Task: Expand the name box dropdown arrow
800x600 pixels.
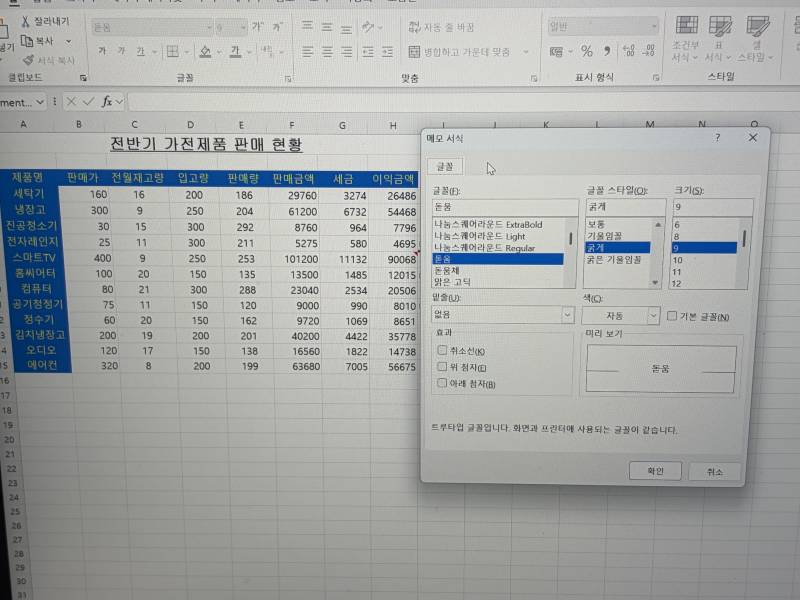Action: (40, 103)
